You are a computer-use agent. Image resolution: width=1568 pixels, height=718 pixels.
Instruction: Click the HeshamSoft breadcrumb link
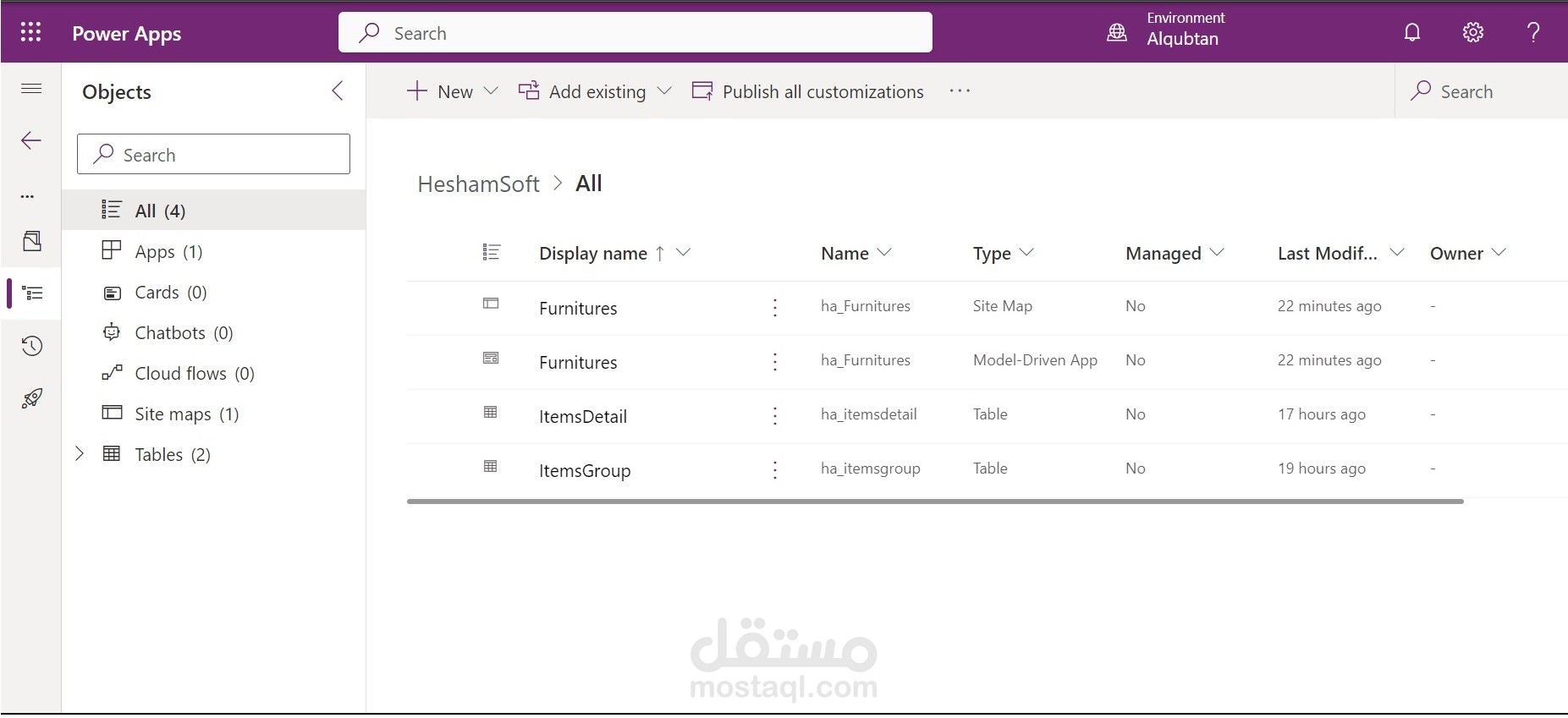(x=478, y=184)
